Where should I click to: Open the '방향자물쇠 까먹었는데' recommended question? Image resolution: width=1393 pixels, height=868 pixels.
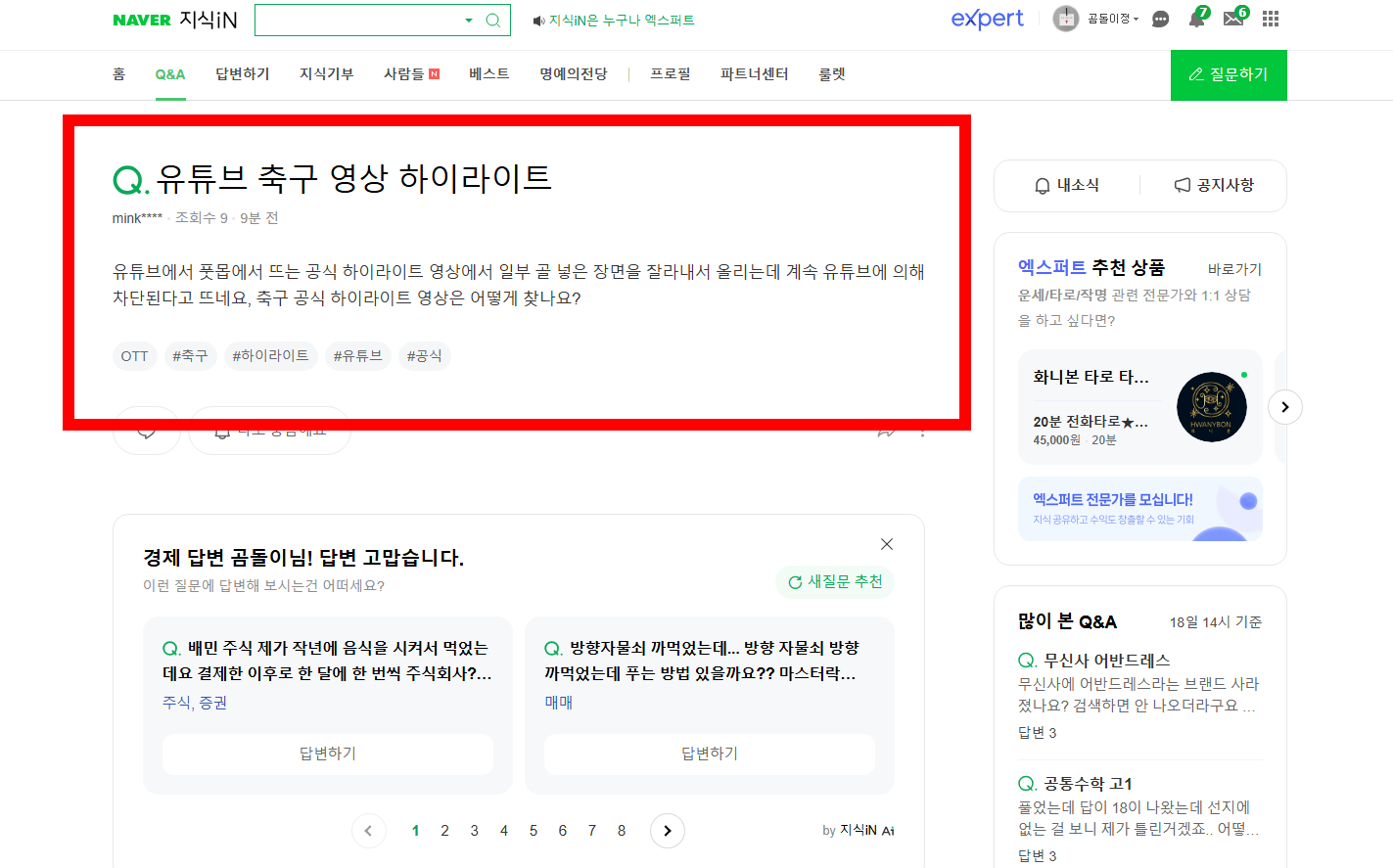click(x=702, y=661)
